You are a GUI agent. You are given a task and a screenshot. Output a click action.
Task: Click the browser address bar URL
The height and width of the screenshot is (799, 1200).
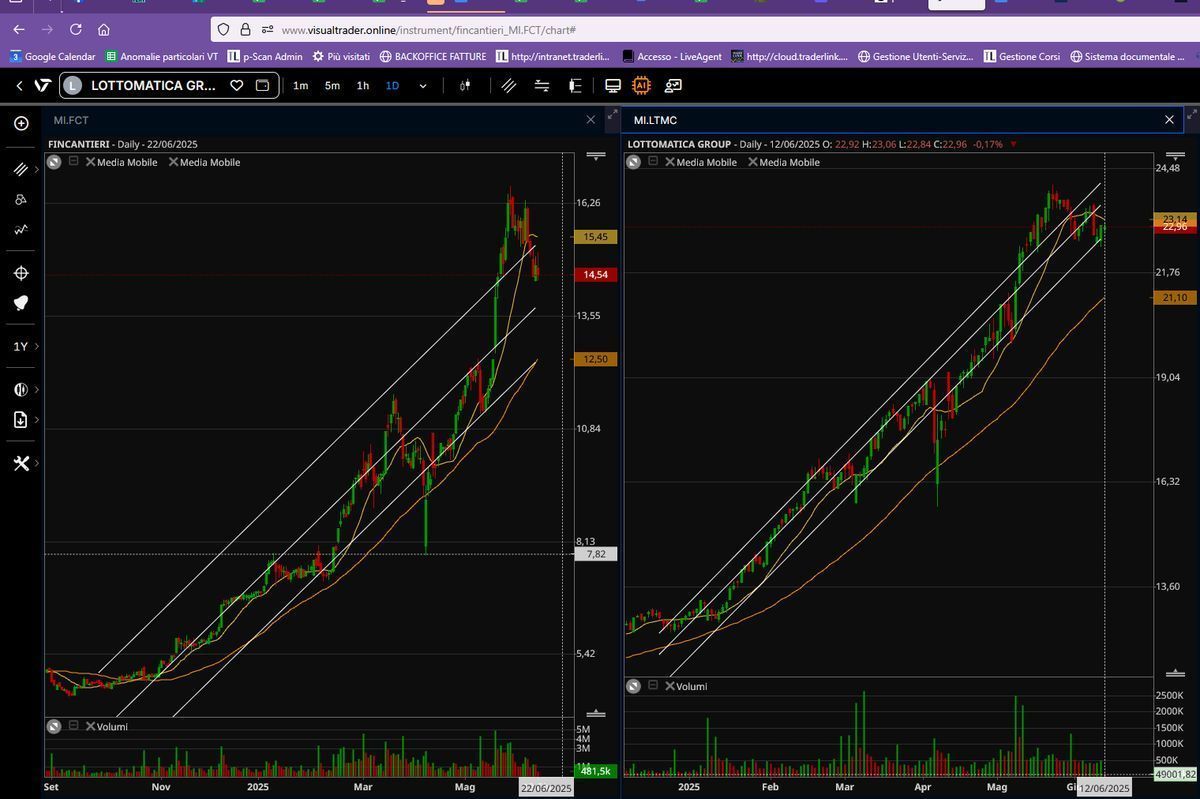[x=428, y=30]
